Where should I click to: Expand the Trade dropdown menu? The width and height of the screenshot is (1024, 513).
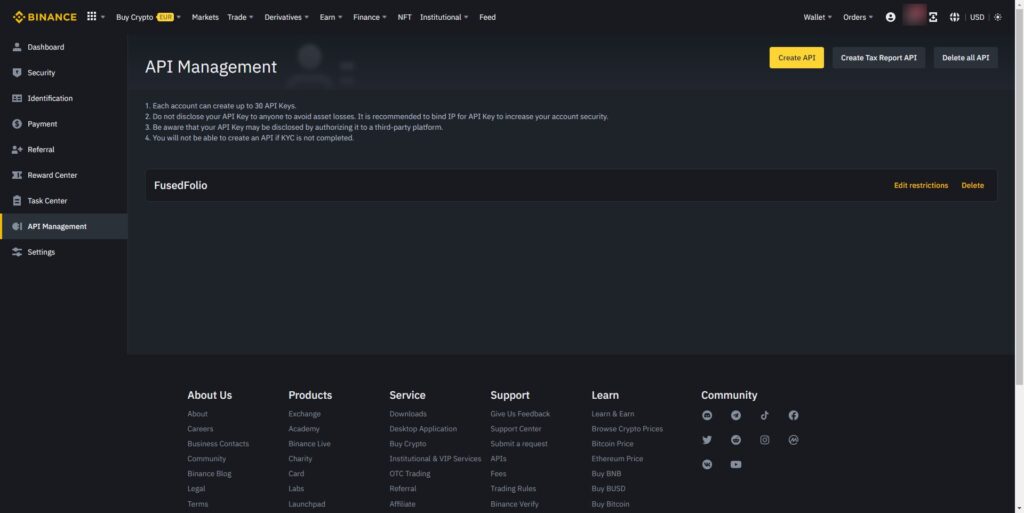point(240,17)
